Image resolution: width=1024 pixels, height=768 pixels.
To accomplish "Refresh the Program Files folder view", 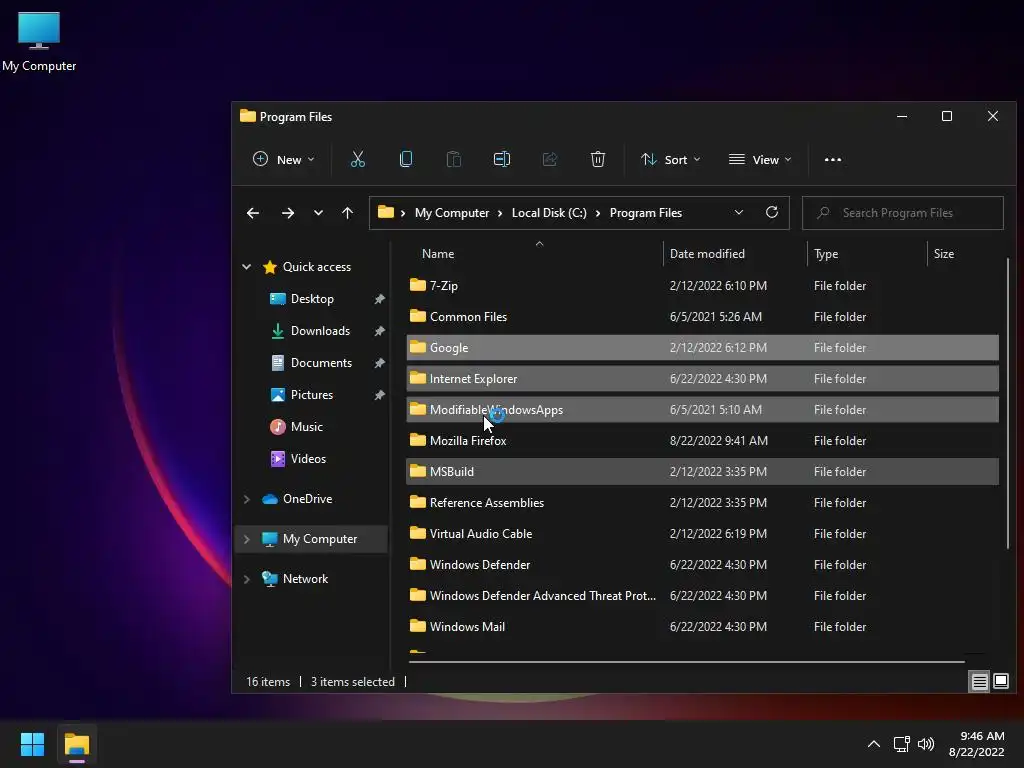I will click(x=772, y=212).
